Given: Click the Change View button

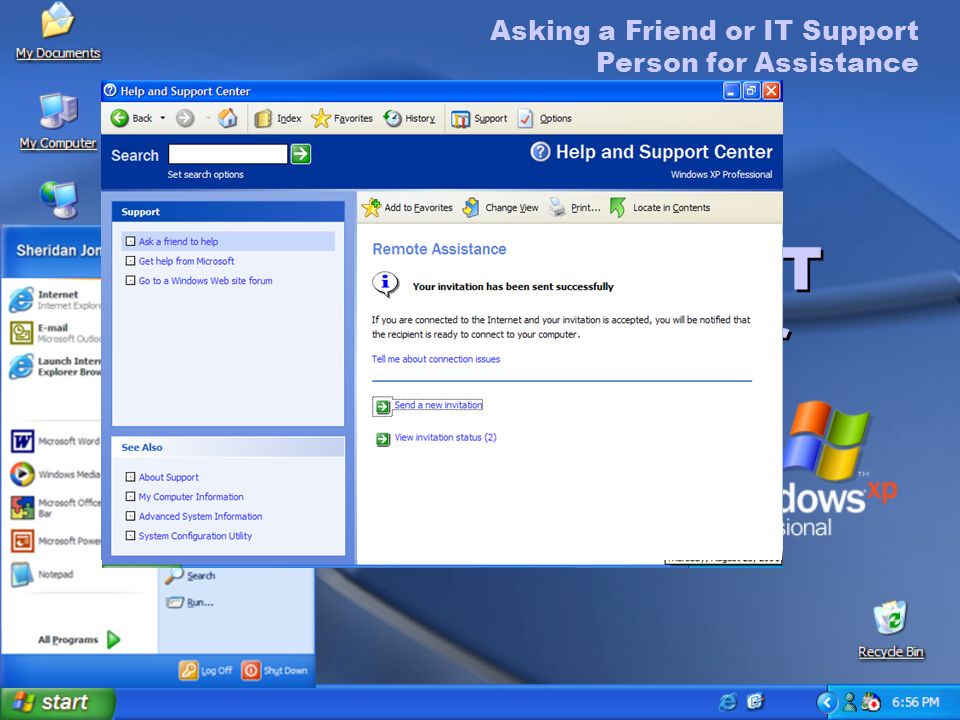Looking at the screenshot, I should tap(501, 208).
